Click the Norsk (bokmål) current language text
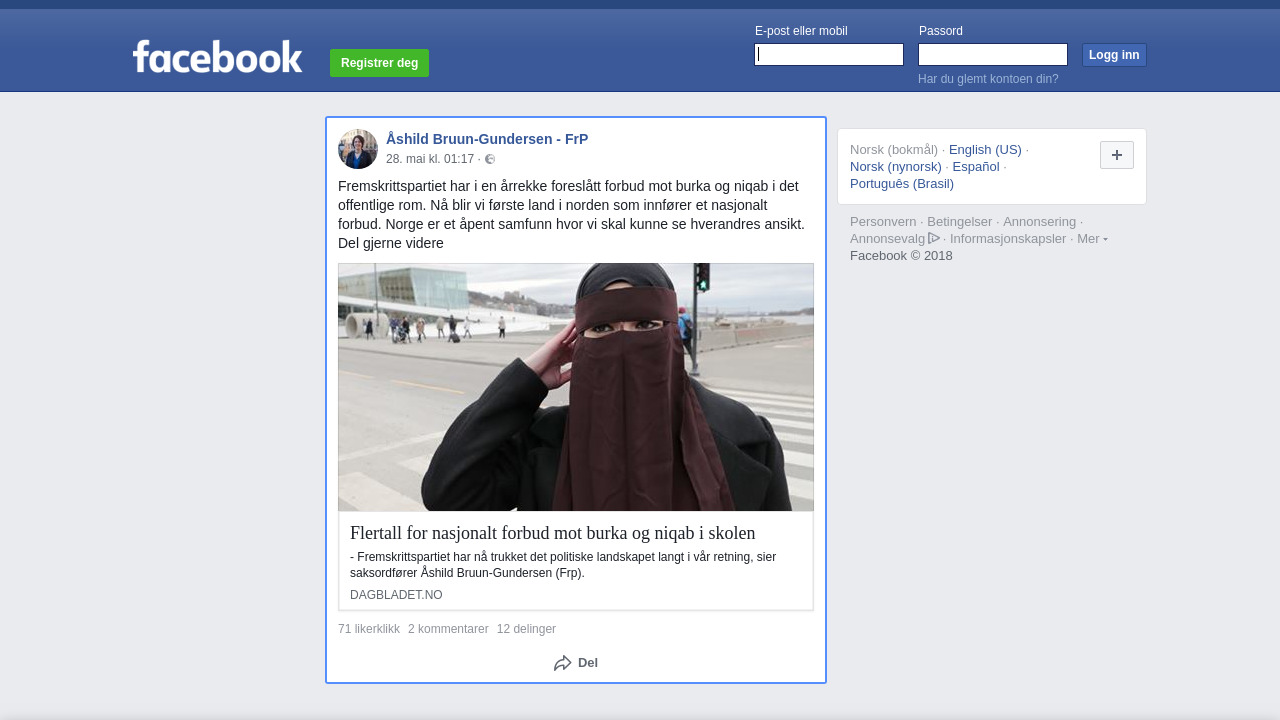1280x720 pixels. pyautogui.click(x=894, y=150)
